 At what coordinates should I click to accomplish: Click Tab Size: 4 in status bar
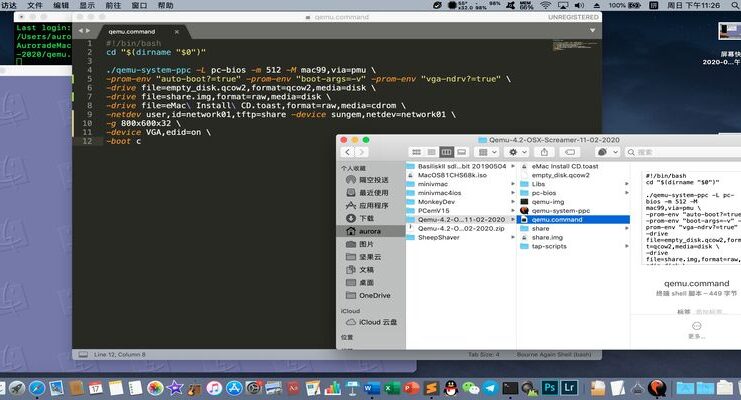tap(483, 355)
